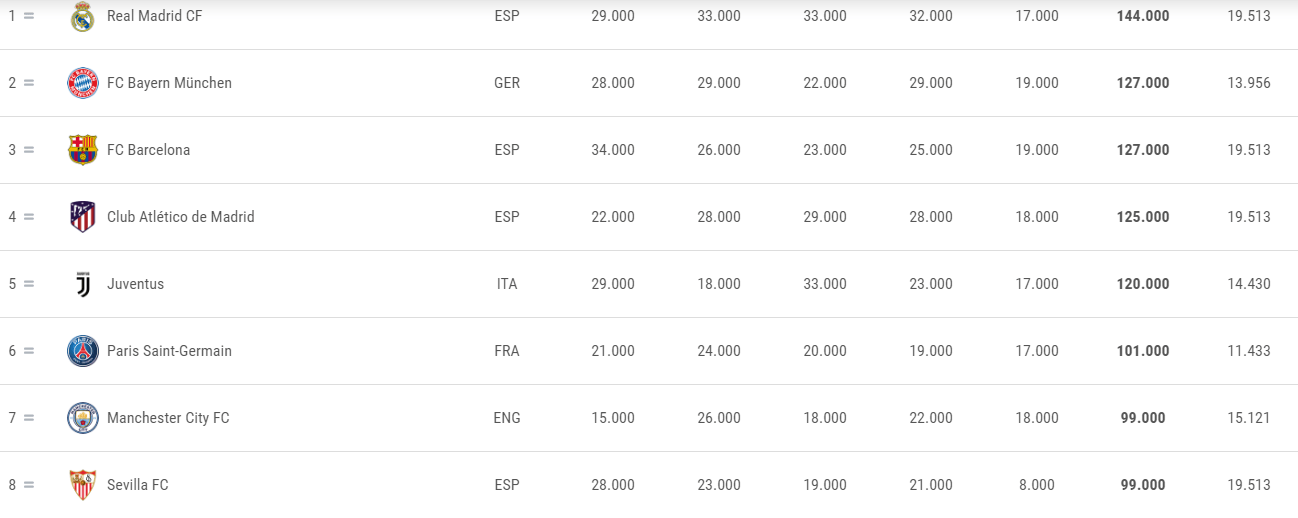Click Real Madrid's total of 144.000
1298x518 pixels.
[1142, 16]
